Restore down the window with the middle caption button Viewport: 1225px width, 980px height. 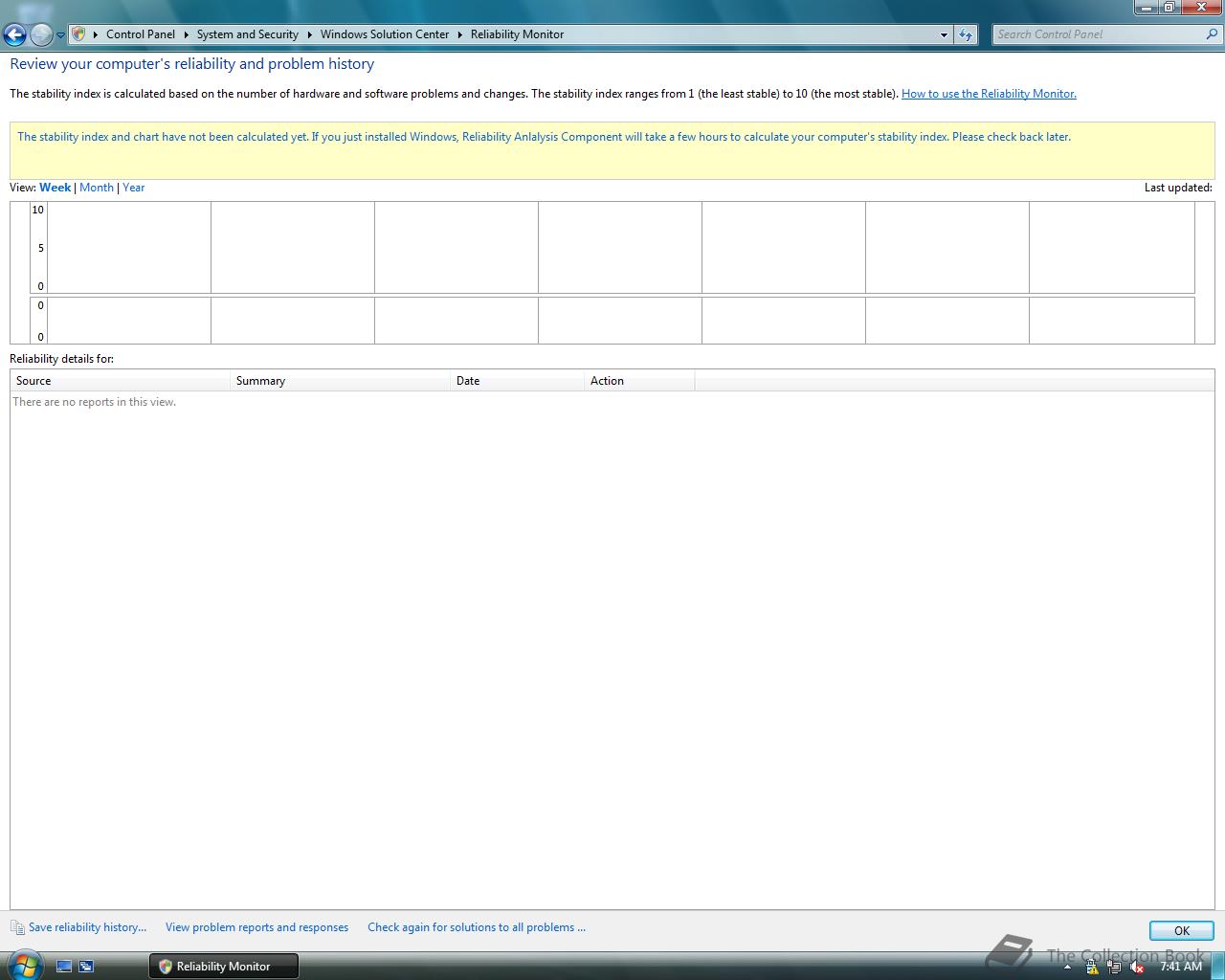point(1169,7)
